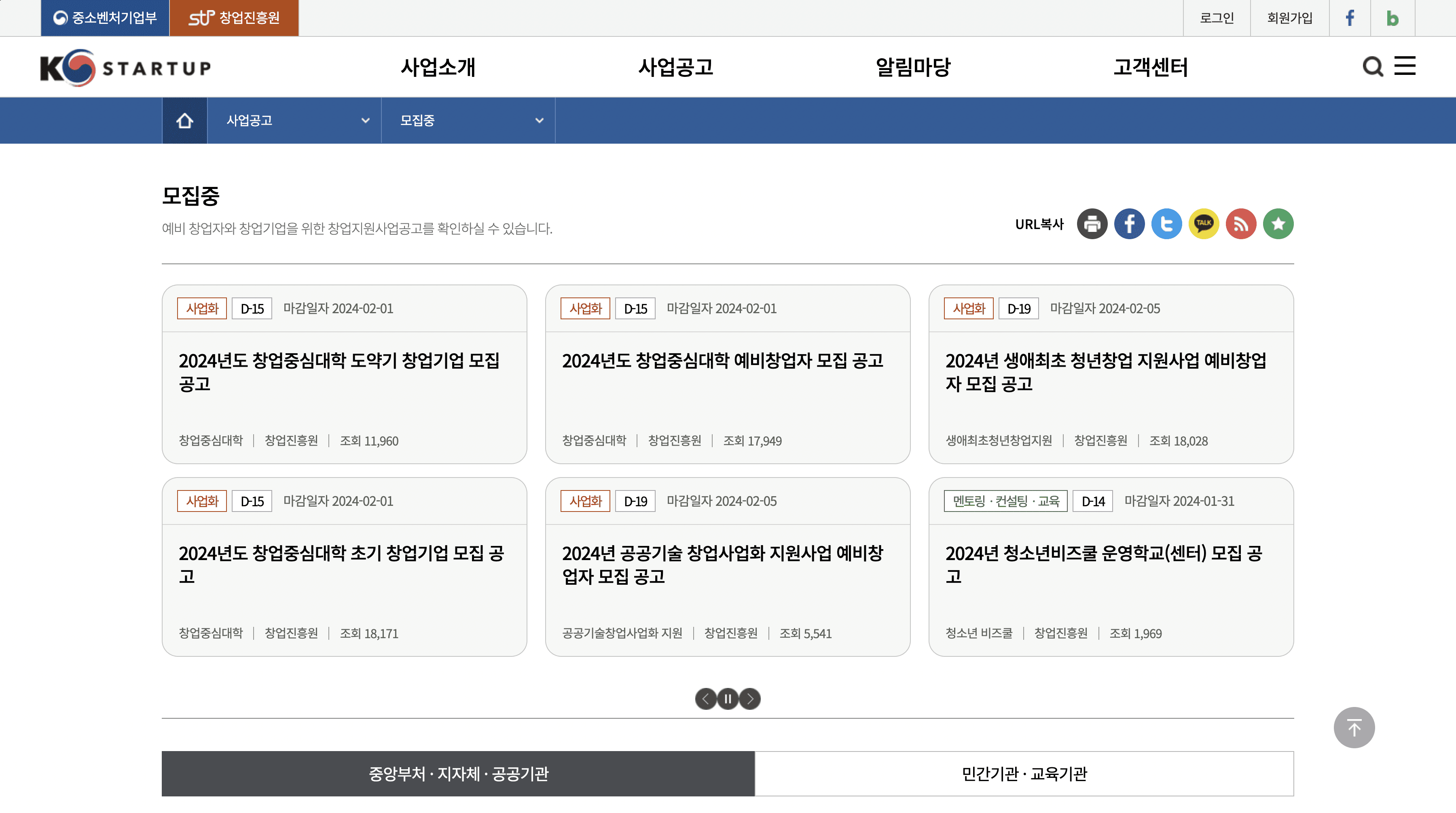The width and height of the screenshot is (1456, 813).
Task: Open the 알림마당 main menu
Action: 913,67
